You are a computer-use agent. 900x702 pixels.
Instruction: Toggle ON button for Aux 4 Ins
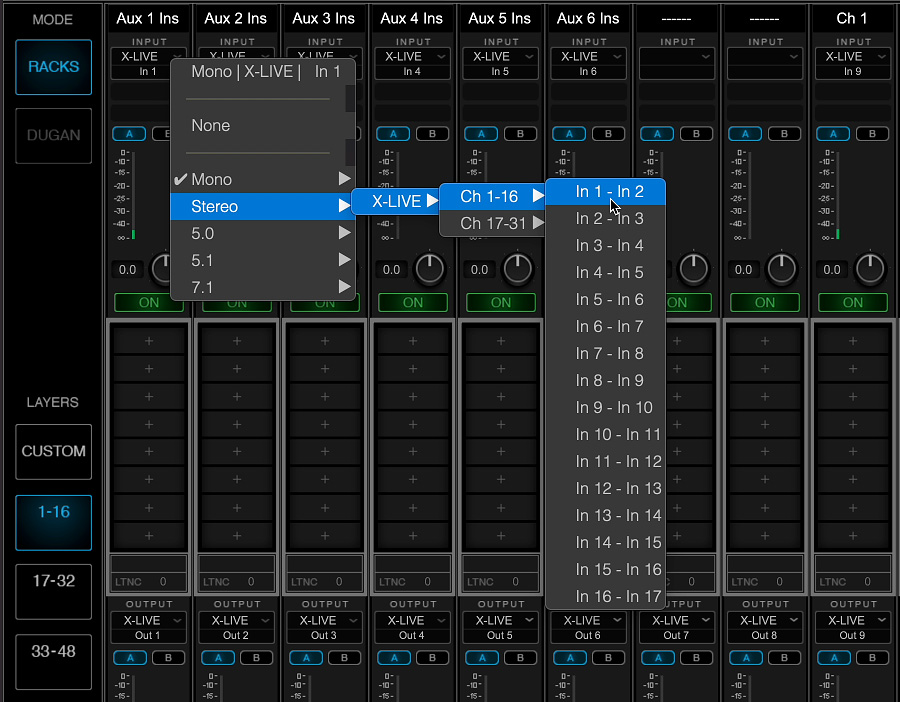(x=413, y=302)
